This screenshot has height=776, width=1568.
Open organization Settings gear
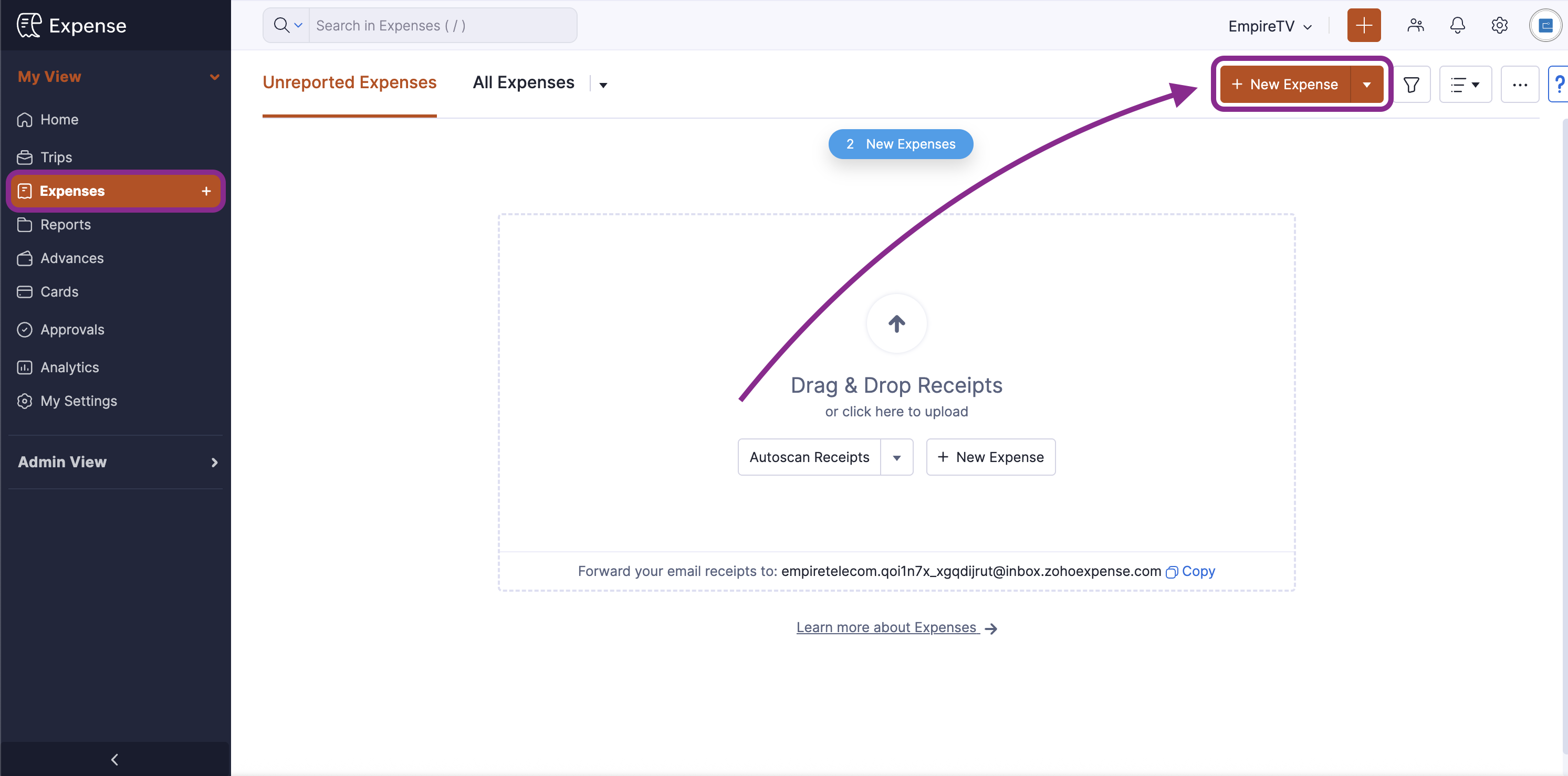1499,25
